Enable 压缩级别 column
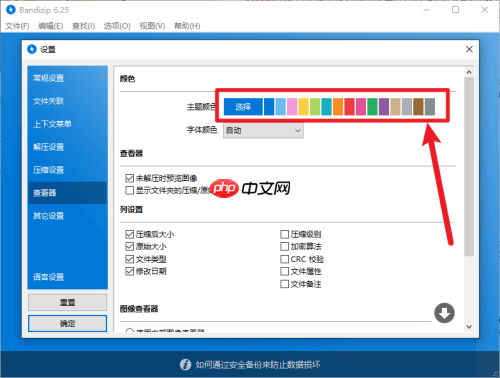500x378 pixels. (284, 234)
